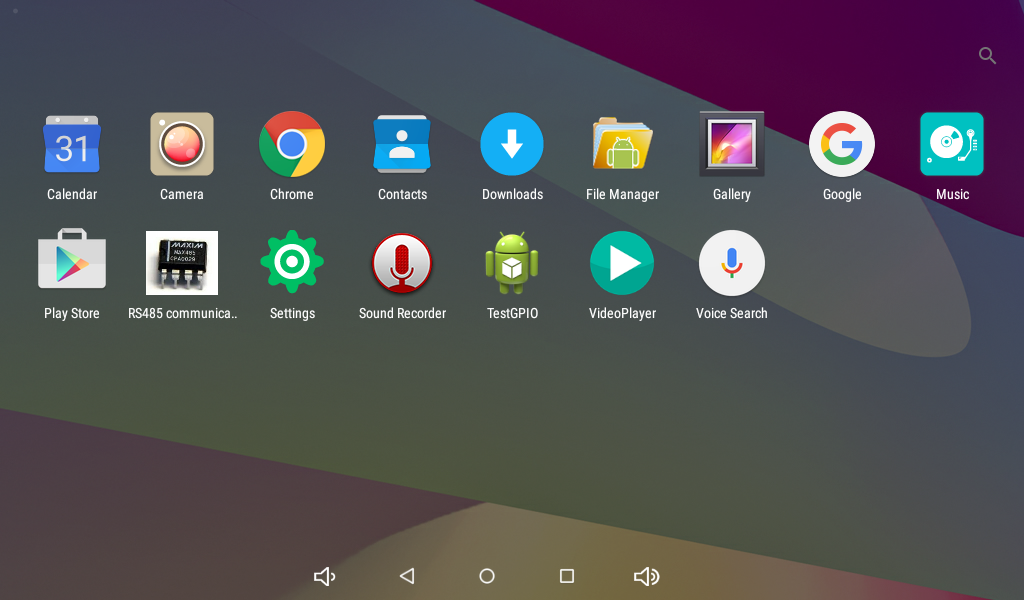Tap the Back navigation button
1024x600 pixels.
407,576
